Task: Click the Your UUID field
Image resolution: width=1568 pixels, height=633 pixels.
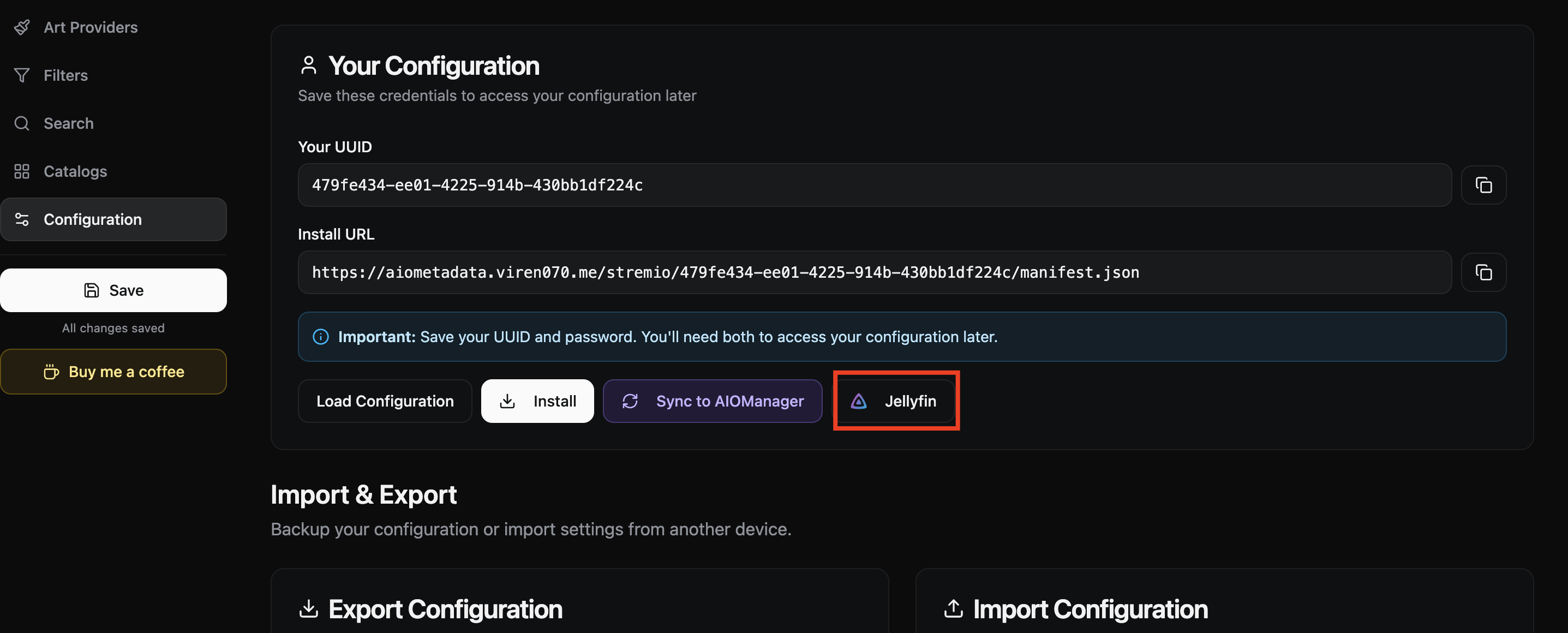Action: (x=874, y=185)
